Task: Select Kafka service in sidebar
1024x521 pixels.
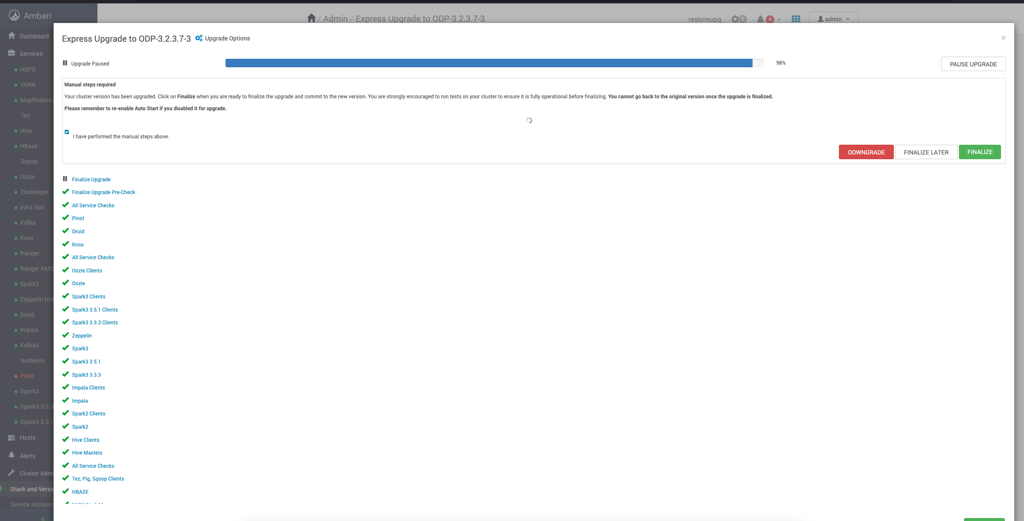Action: pos(27,223)
